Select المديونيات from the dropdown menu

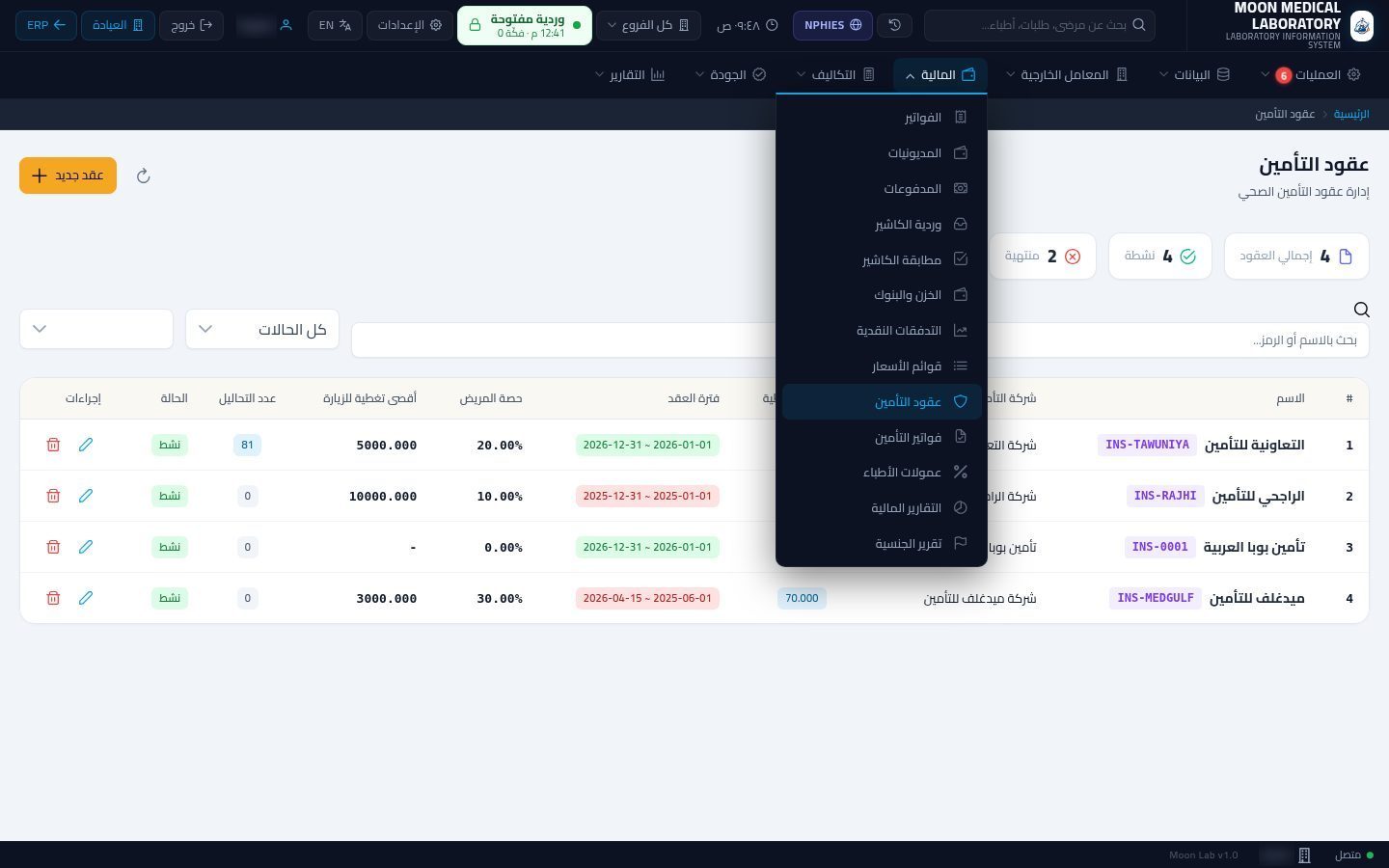coord(882,153)
